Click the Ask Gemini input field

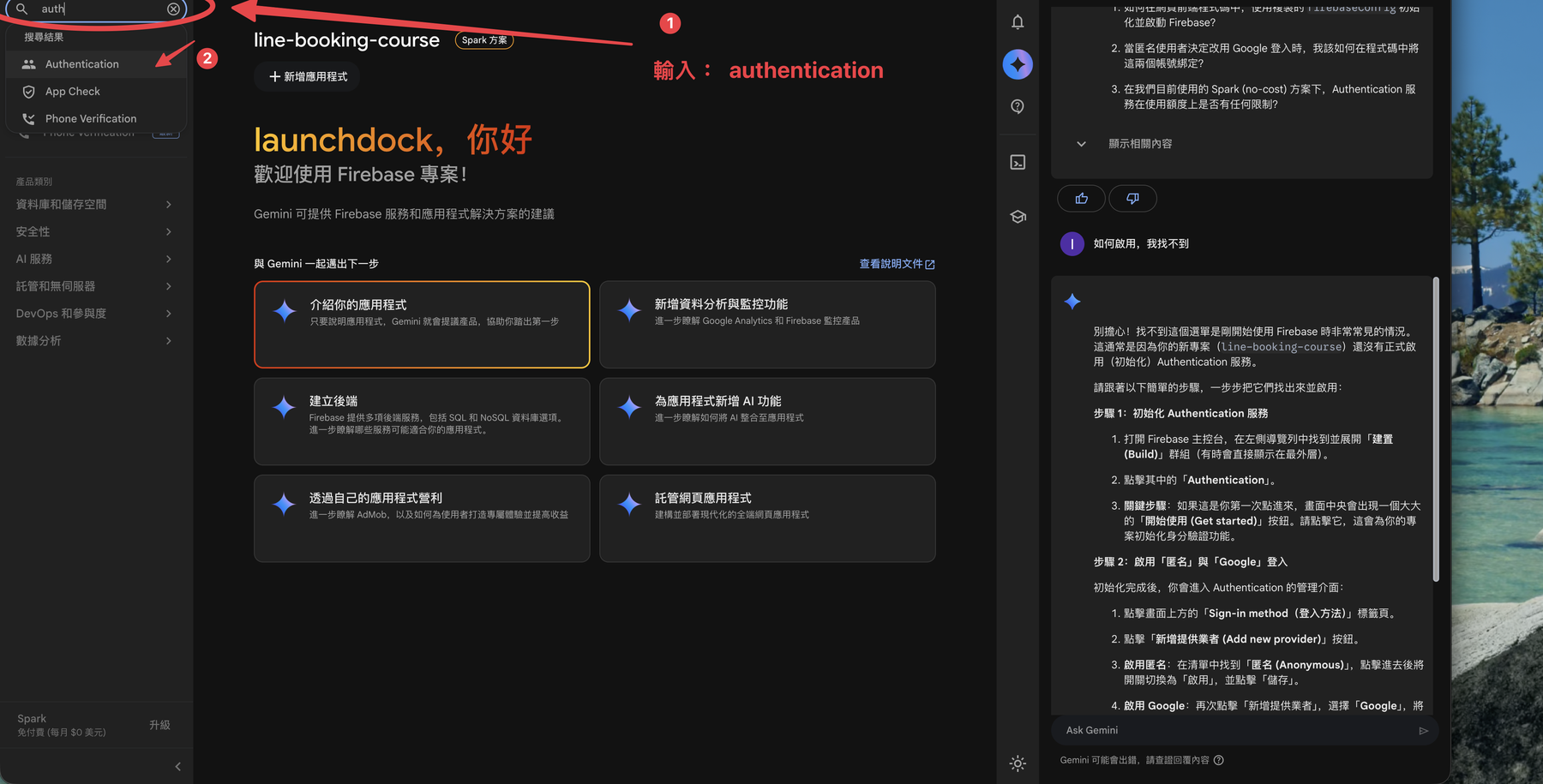pos(1234,731)
